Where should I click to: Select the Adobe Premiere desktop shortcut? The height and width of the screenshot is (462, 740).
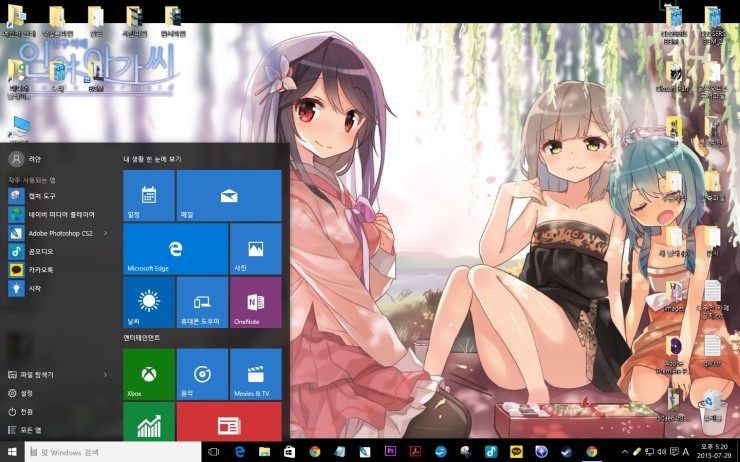[674, 356]
